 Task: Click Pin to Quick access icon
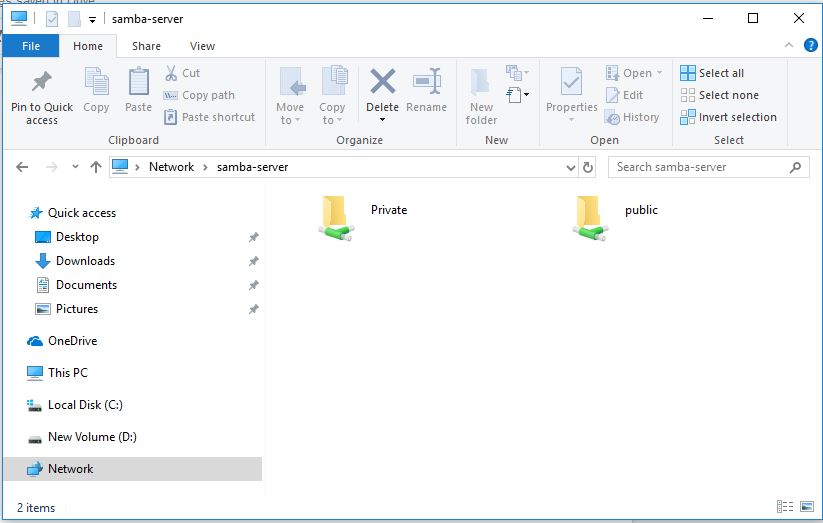click(41, 83)
